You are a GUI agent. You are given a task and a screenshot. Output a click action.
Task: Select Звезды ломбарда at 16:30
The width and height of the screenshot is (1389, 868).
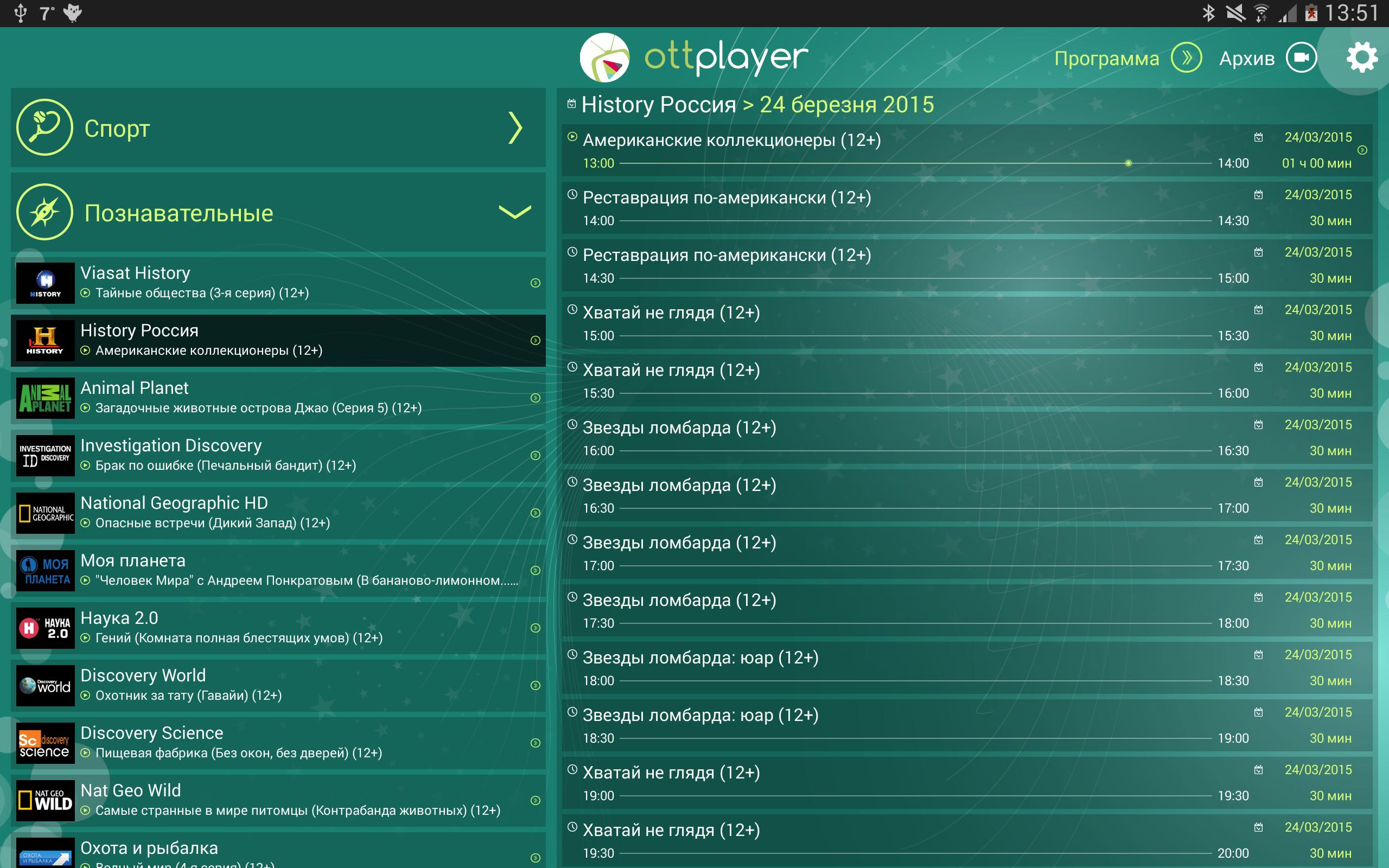(x=966, y=495)
